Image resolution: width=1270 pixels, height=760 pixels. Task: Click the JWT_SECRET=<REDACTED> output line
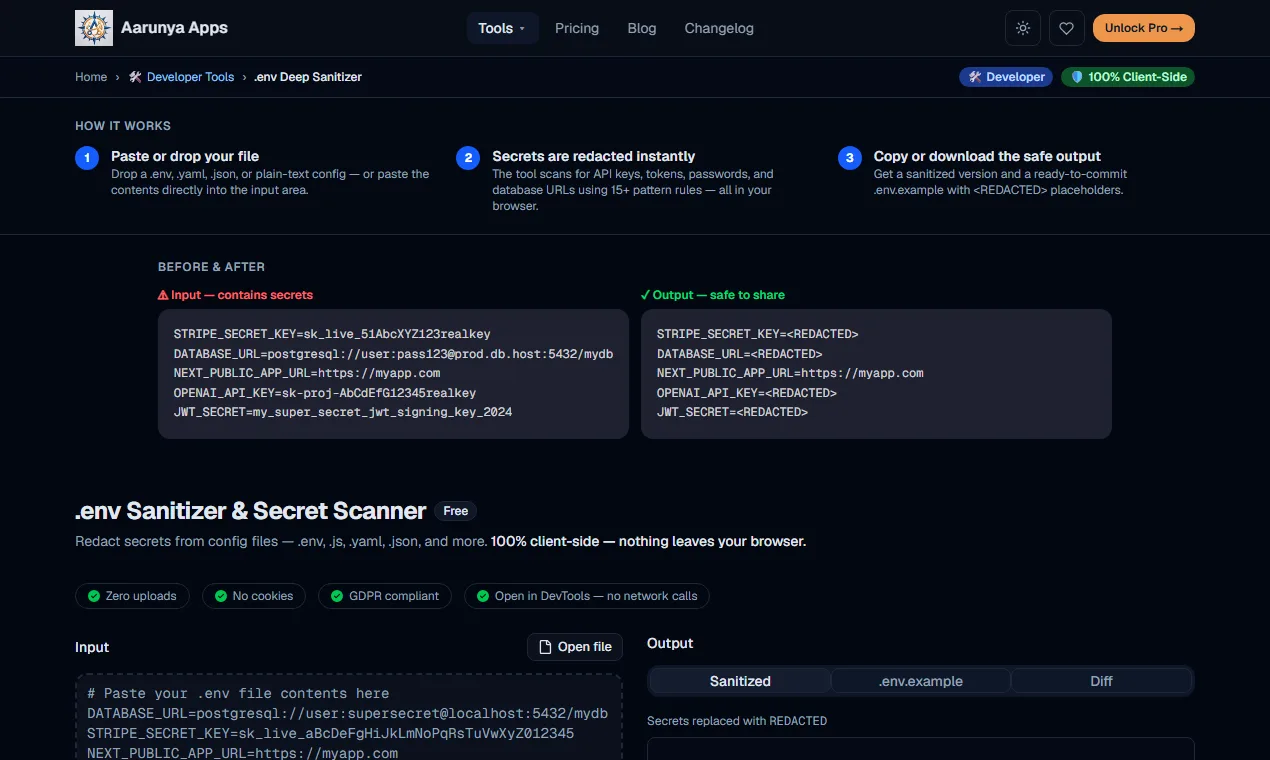tap(732, 412)
